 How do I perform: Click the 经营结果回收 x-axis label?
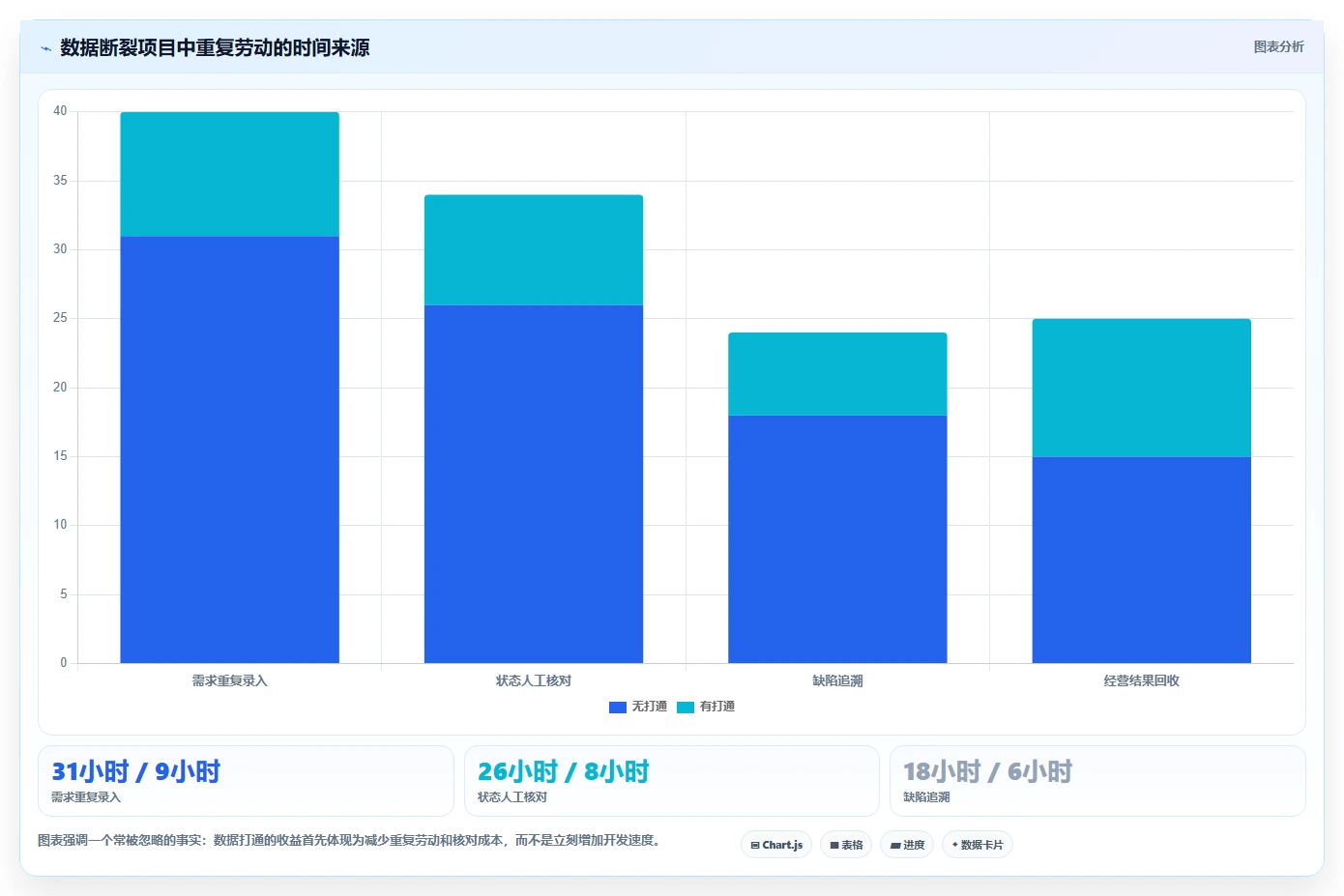1142,680
